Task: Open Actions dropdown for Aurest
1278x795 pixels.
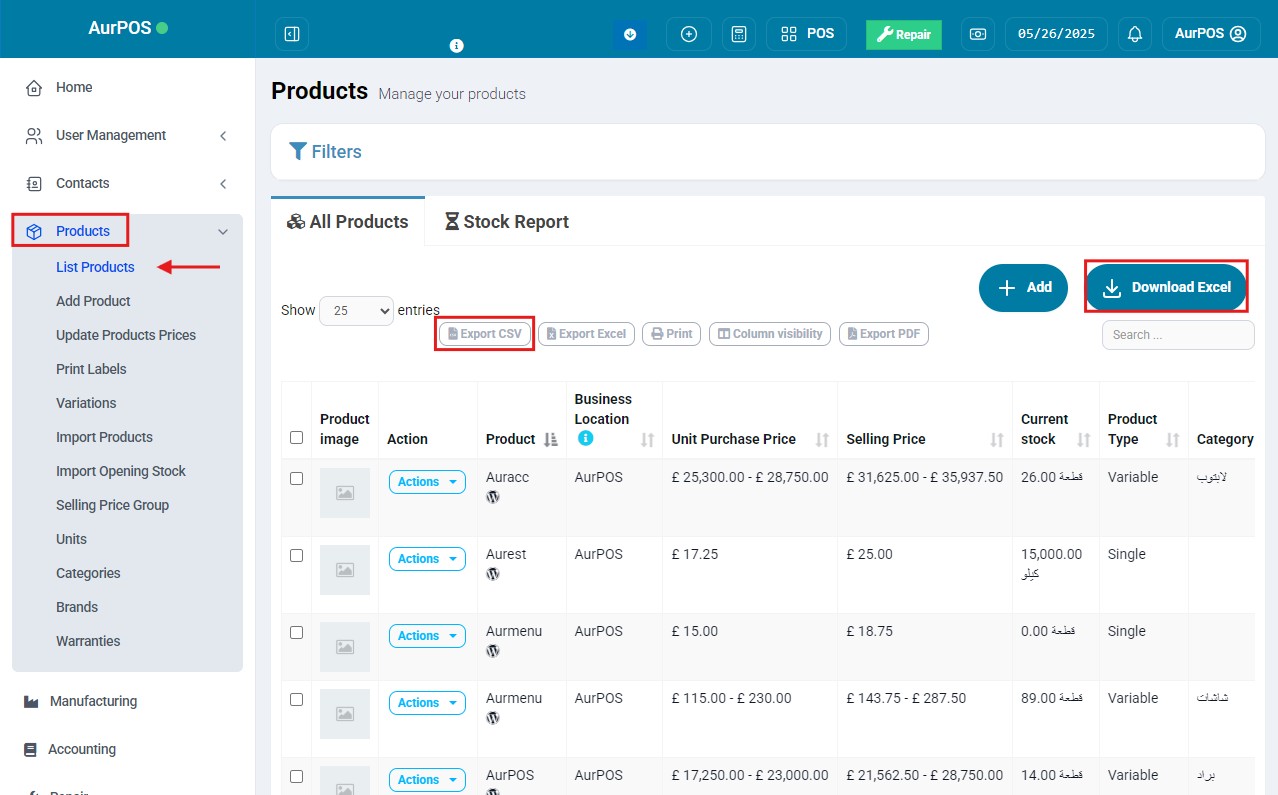Action: (427, 559)
